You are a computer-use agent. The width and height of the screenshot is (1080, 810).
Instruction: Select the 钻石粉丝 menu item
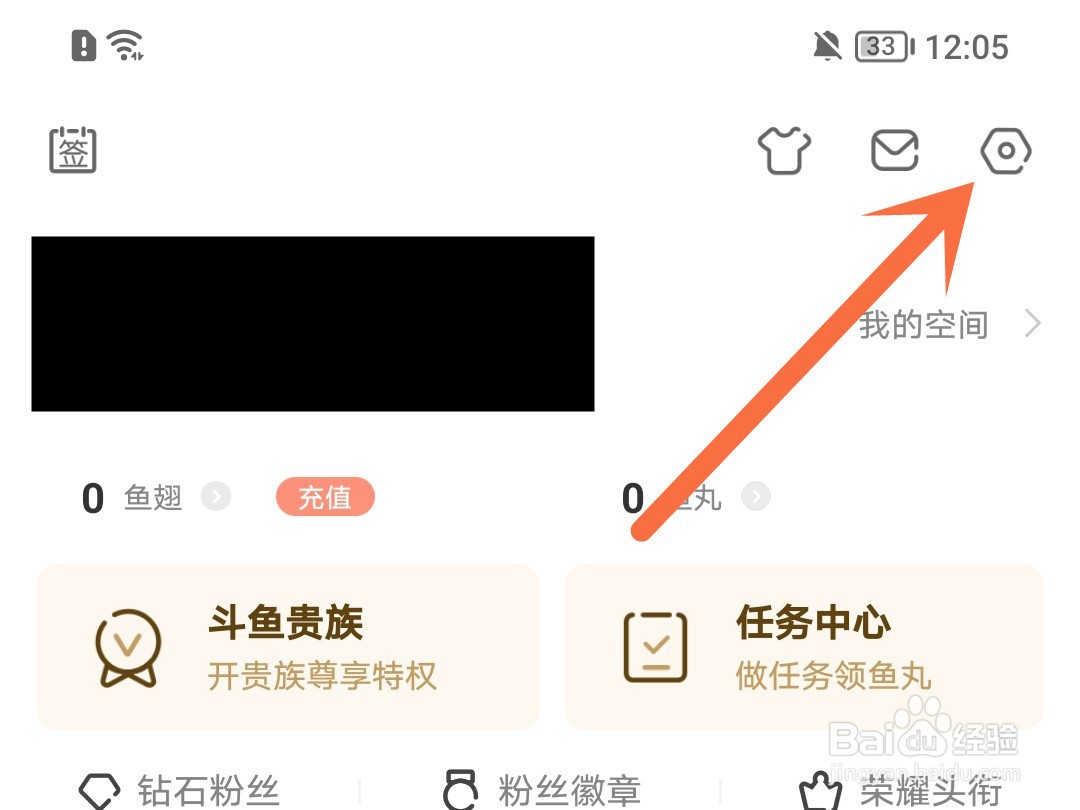(180, 791)
